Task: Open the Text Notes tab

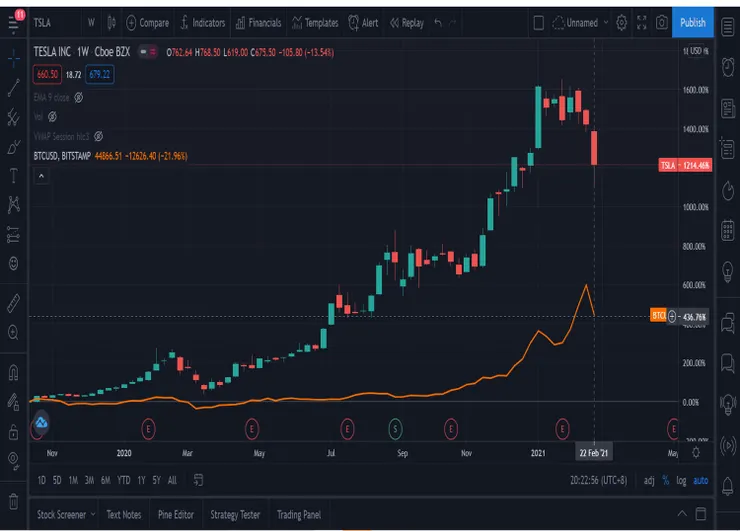Action: coord(124,514)
